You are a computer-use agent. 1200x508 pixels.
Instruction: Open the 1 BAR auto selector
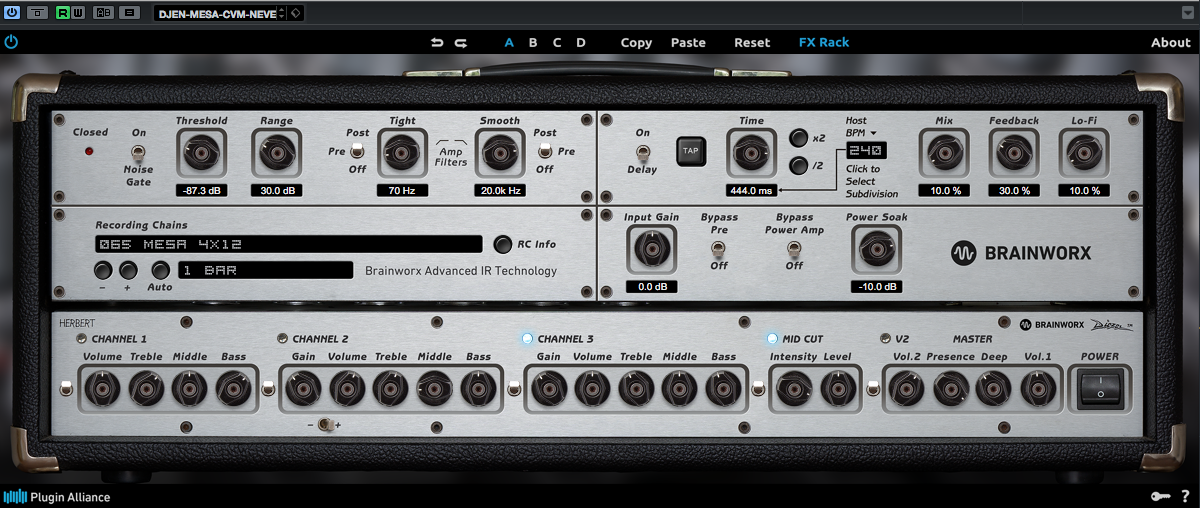pos(265,270)
